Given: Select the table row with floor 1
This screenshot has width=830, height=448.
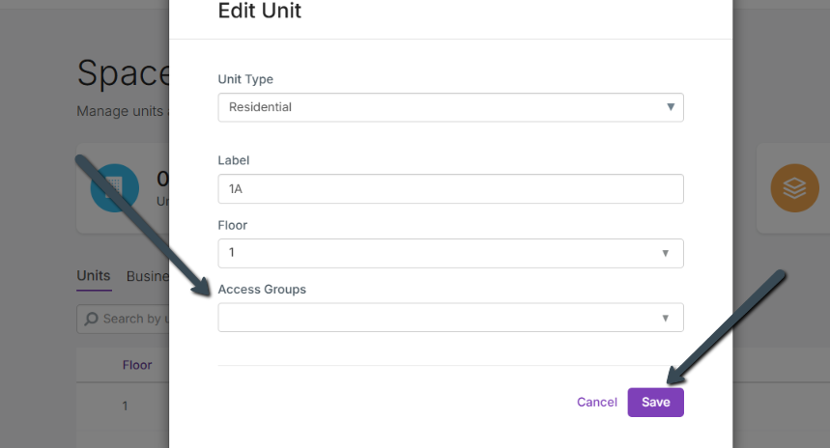Looking at the screenshot, I should coord(125,406).
